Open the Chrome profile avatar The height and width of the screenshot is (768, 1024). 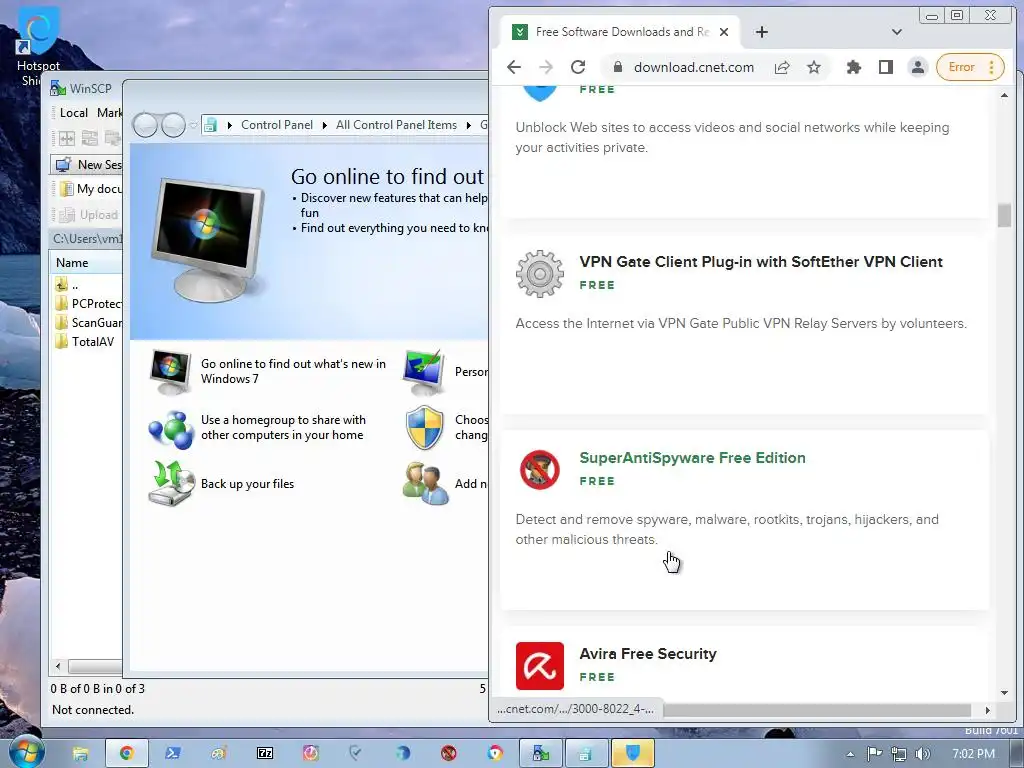coord(918,67)
